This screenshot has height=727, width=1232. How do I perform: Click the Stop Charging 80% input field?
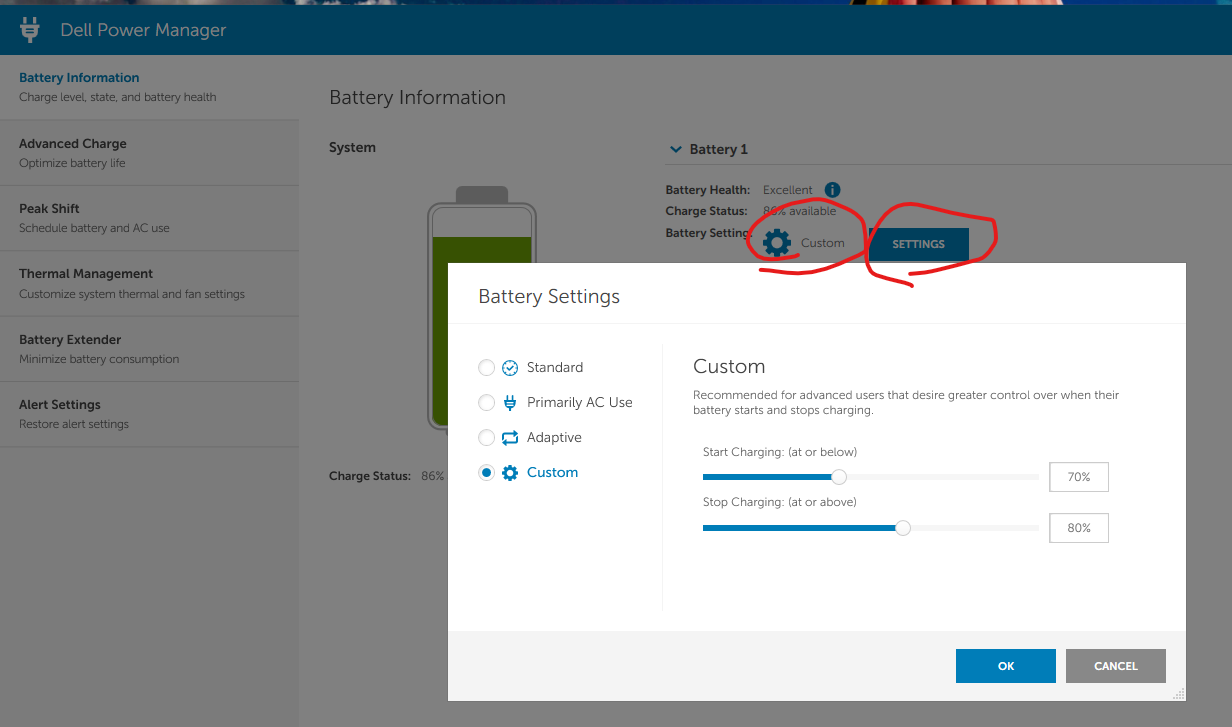(x=1079, y=528)
